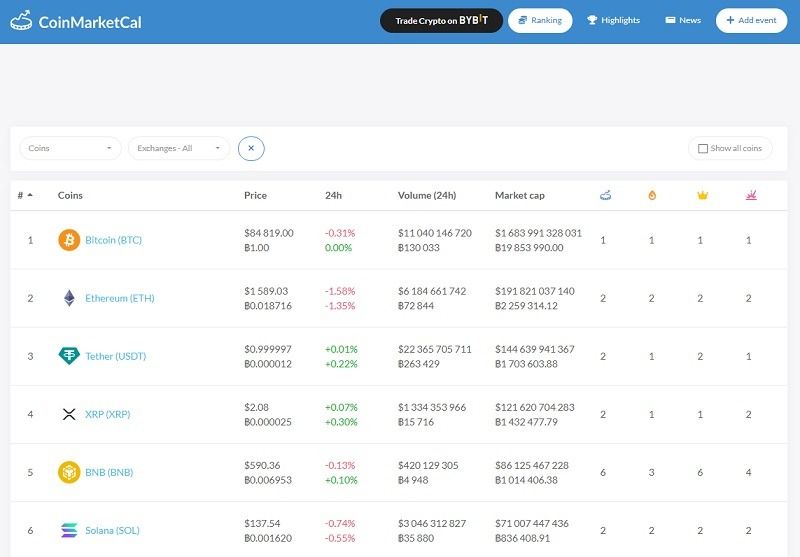Select Solana price $137.54
800x557 pixels.
click(262, 524)
